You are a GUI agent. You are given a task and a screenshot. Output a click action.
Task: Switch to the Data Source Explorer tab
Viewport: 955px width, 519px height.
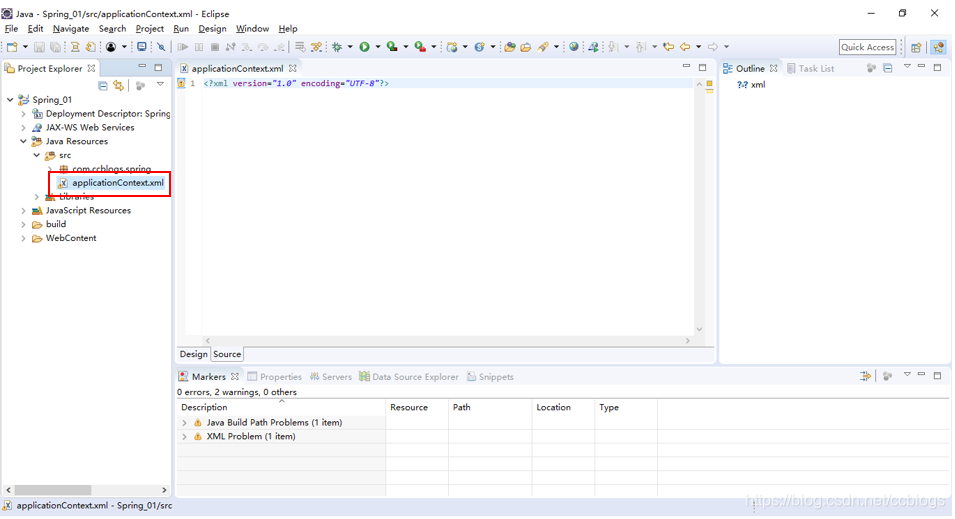point(408,376)
